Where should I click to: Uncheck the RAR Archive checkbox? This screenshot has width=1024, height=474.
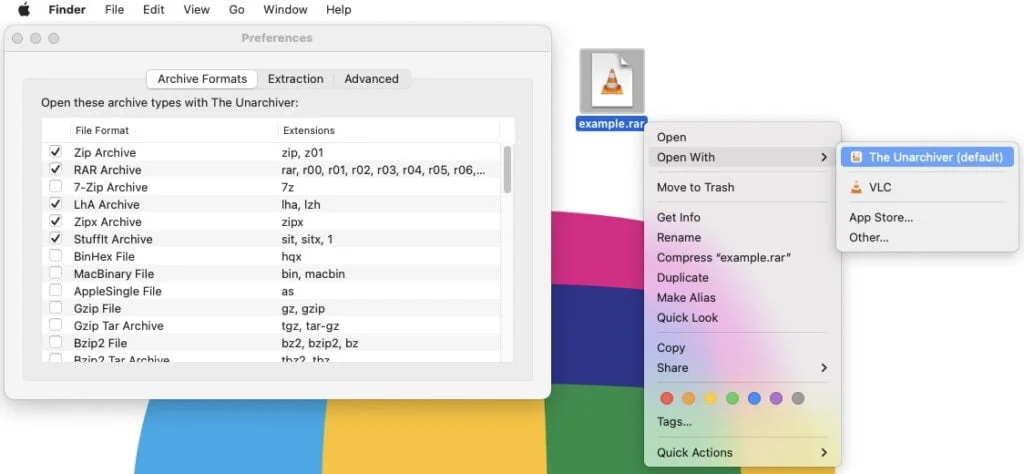(56, 170)
